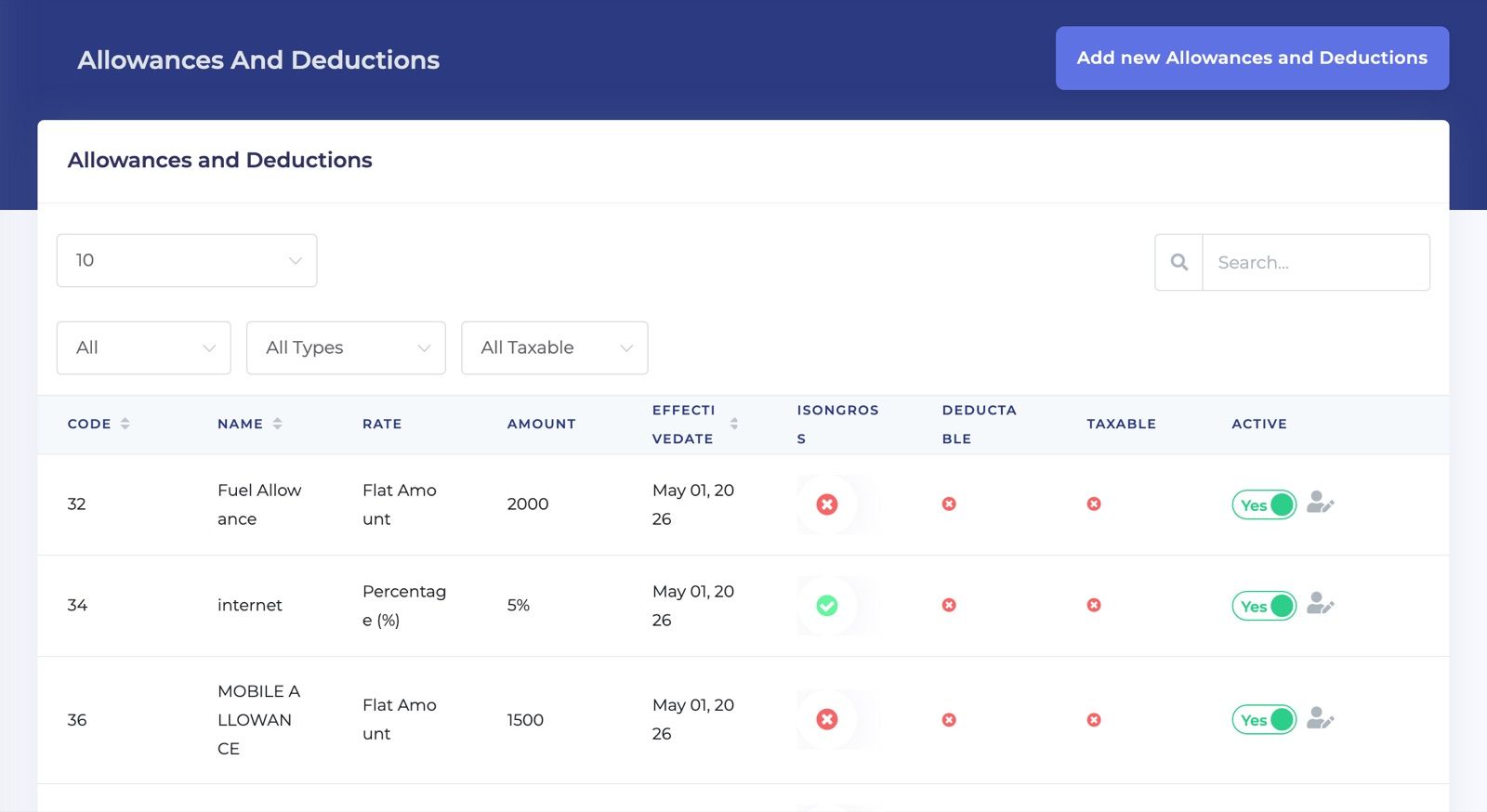
Task: Select code 32 cell
Action: pyautogui.click(x=77, y=504)
